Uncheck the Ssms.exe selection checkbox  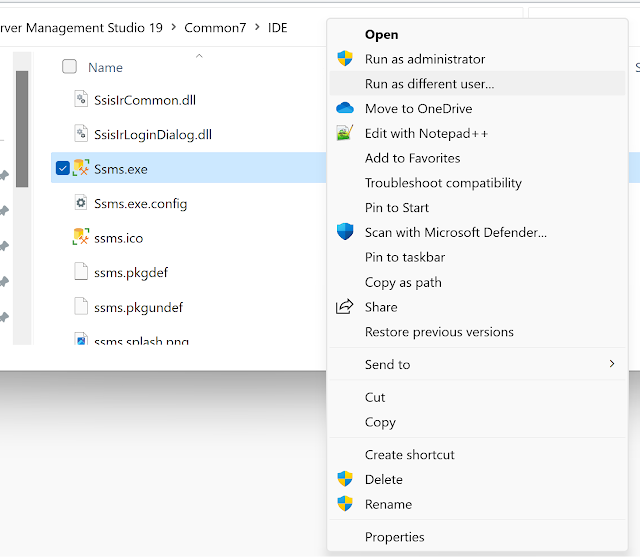[x=63, y=168]
